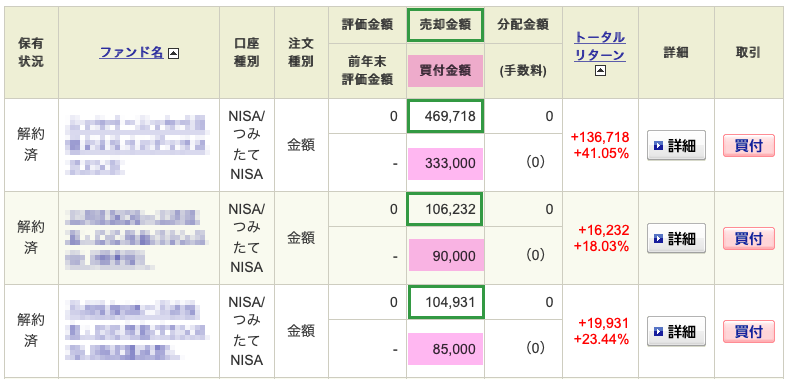
Task: Open the トータルリターン header link
Action: point(600,46)
